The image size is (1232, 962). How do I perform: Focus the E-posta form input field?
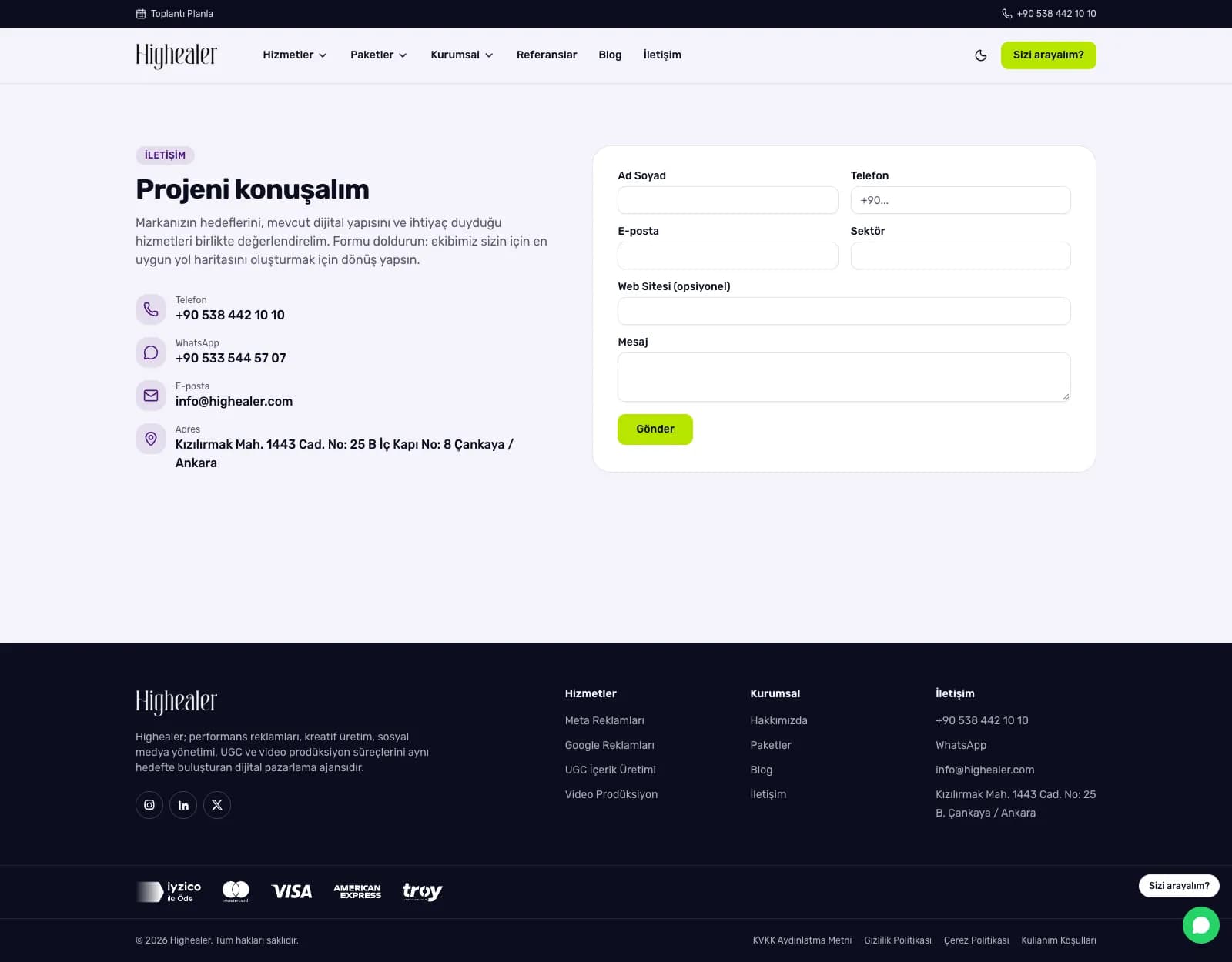pyautogui.click(x=728, y=256)
